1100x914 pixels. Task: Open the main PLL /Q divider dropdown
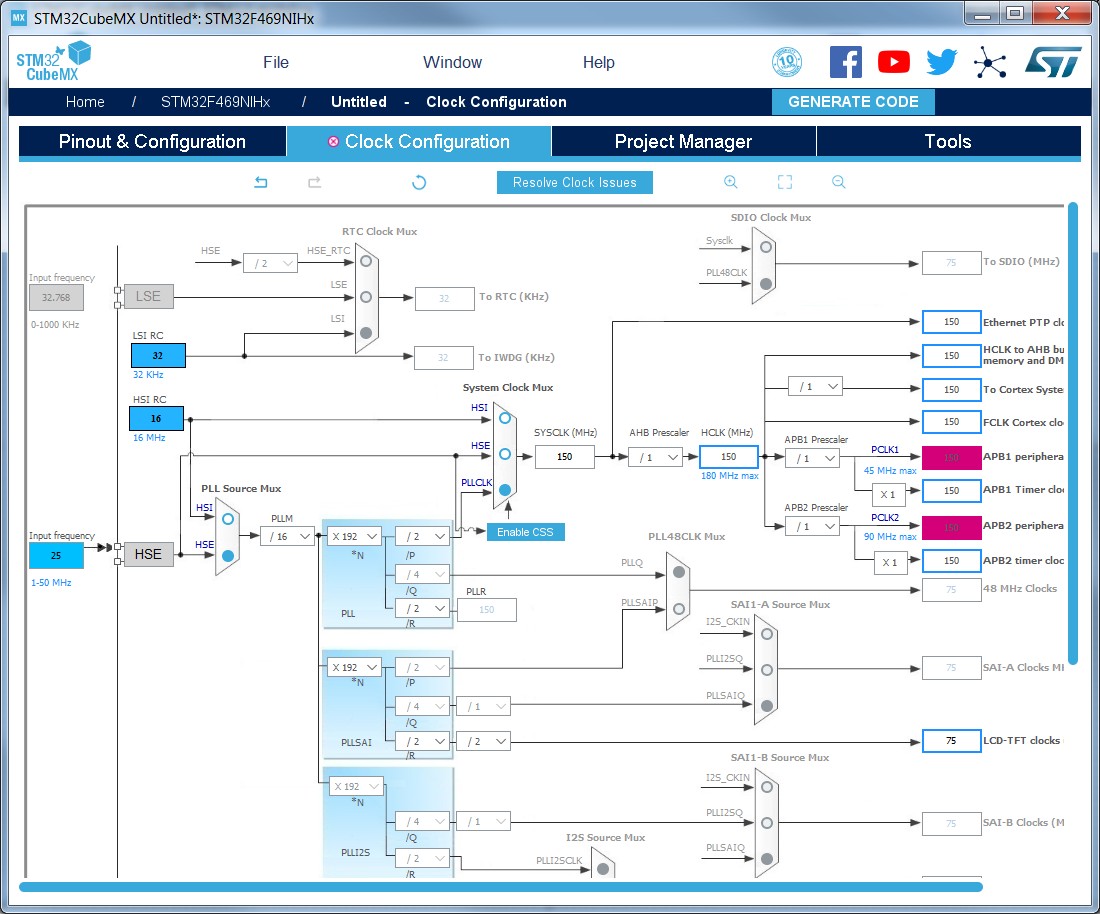click(x=423, y=574)
